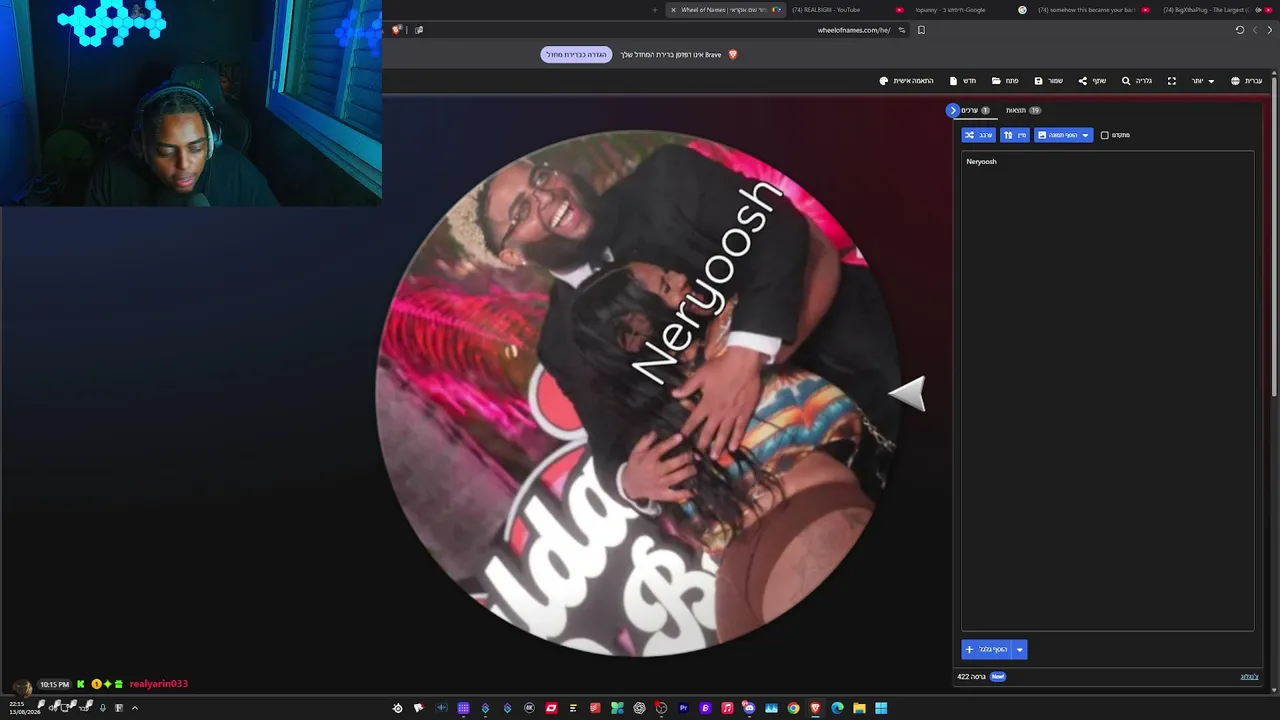
Task: Open the More menu dropdown
Action: pos(1202,81)
